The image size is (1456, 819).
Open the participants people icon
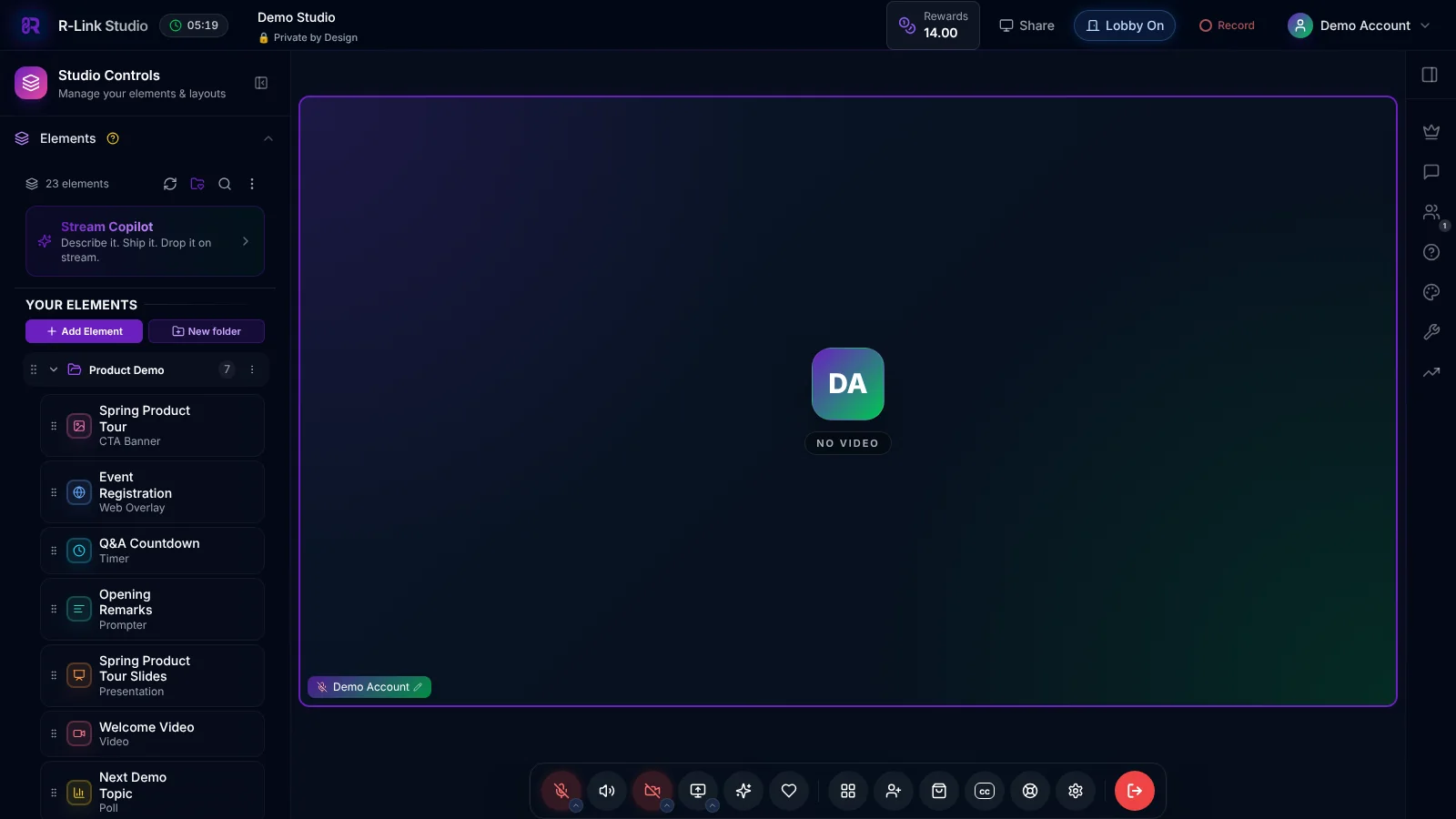click(1431, 212)
